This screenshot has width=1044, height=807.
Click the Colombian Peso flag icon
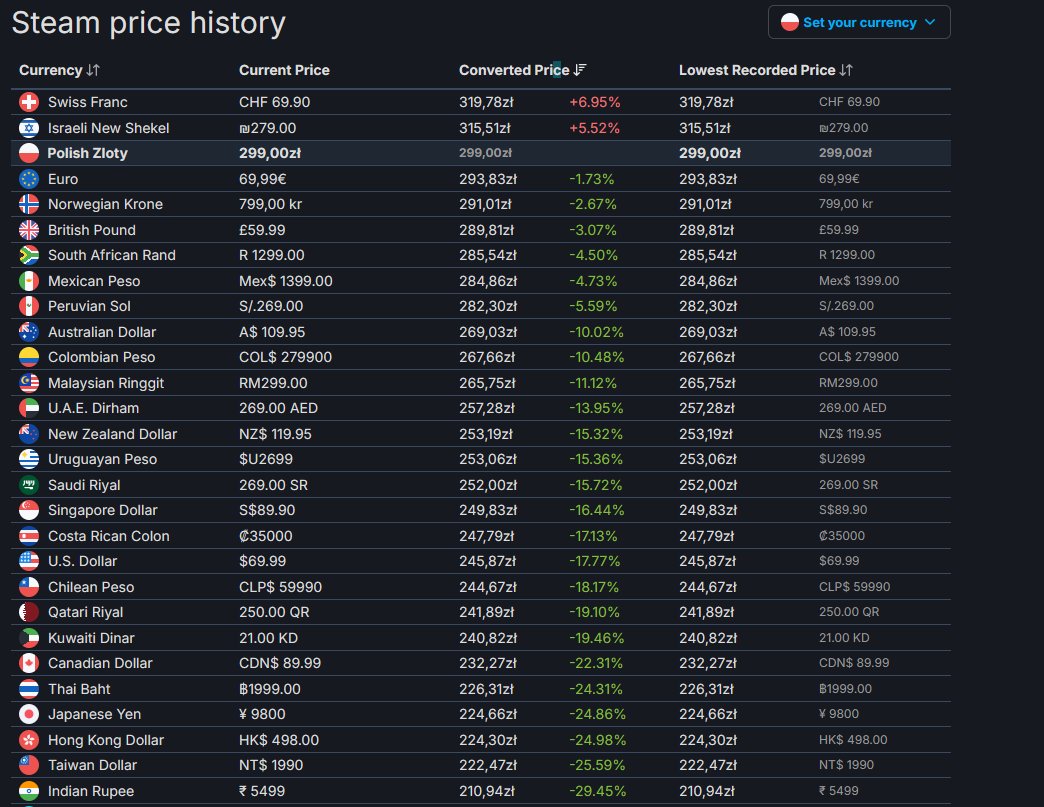(29, 358)
